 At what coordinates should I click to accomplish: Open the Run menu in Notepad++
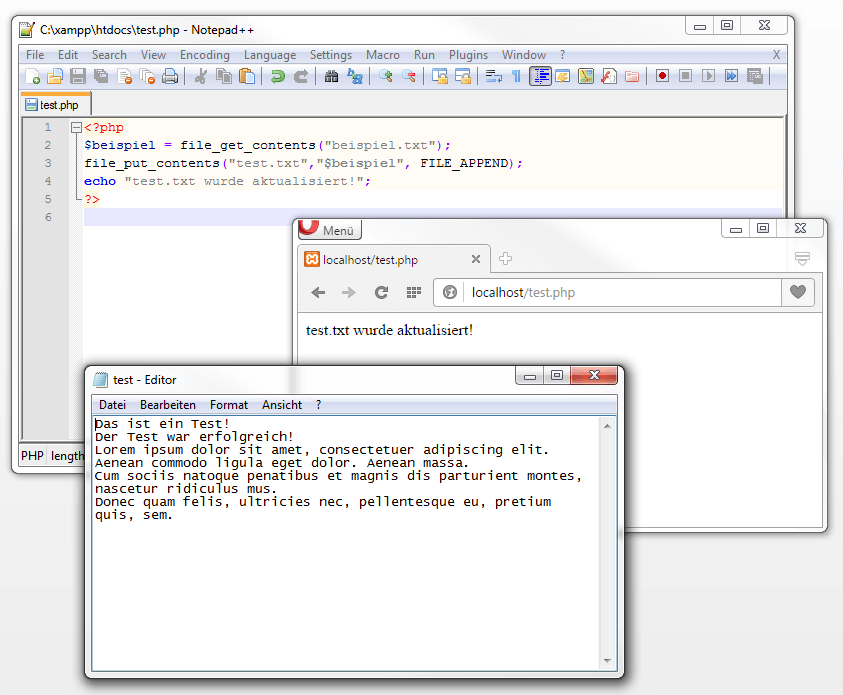[424, 55]
